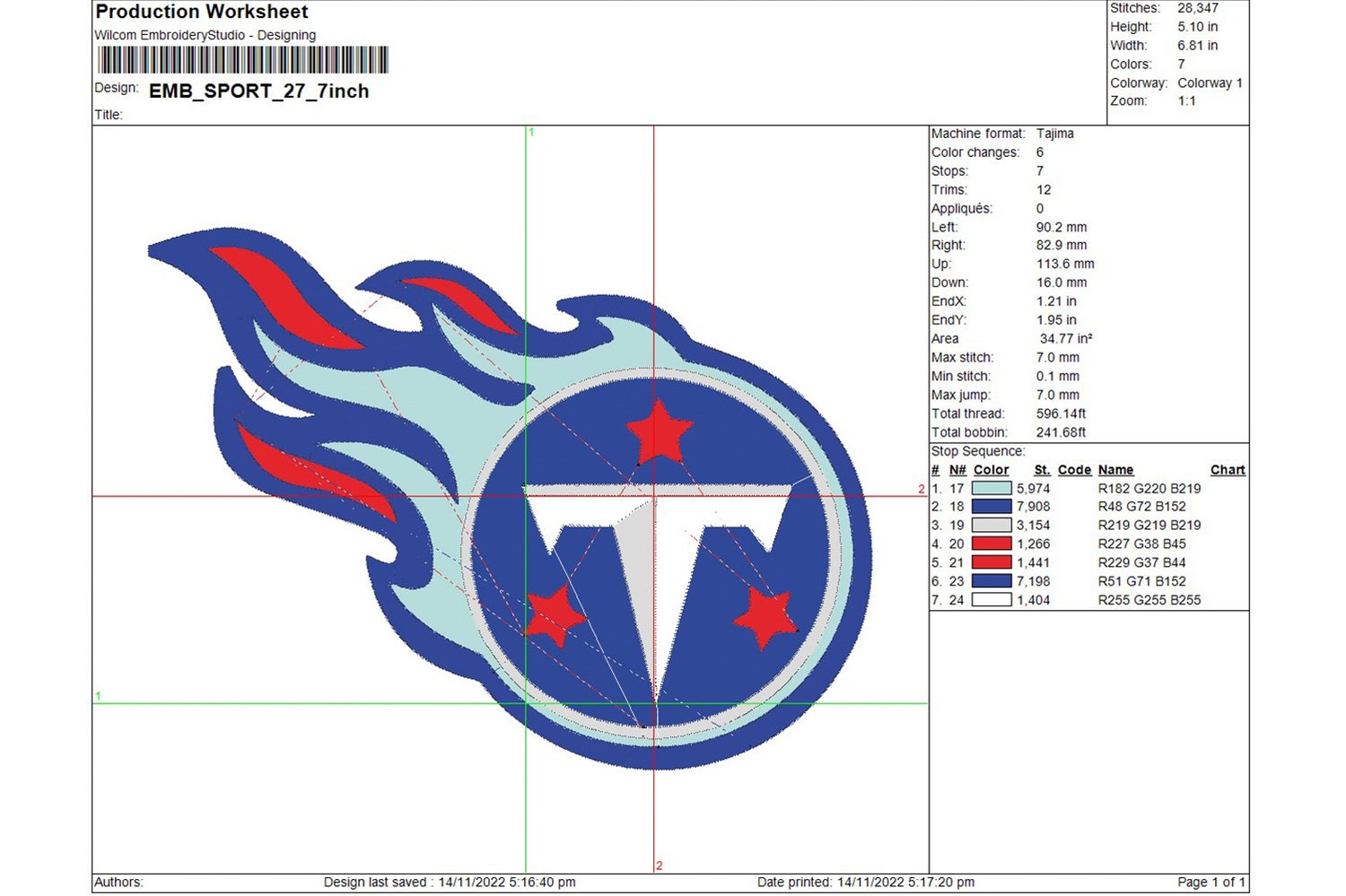Click the light blue swatch for stop 1
The height and width of the screenshot is (896, 1346).
[x=992, y=488]
